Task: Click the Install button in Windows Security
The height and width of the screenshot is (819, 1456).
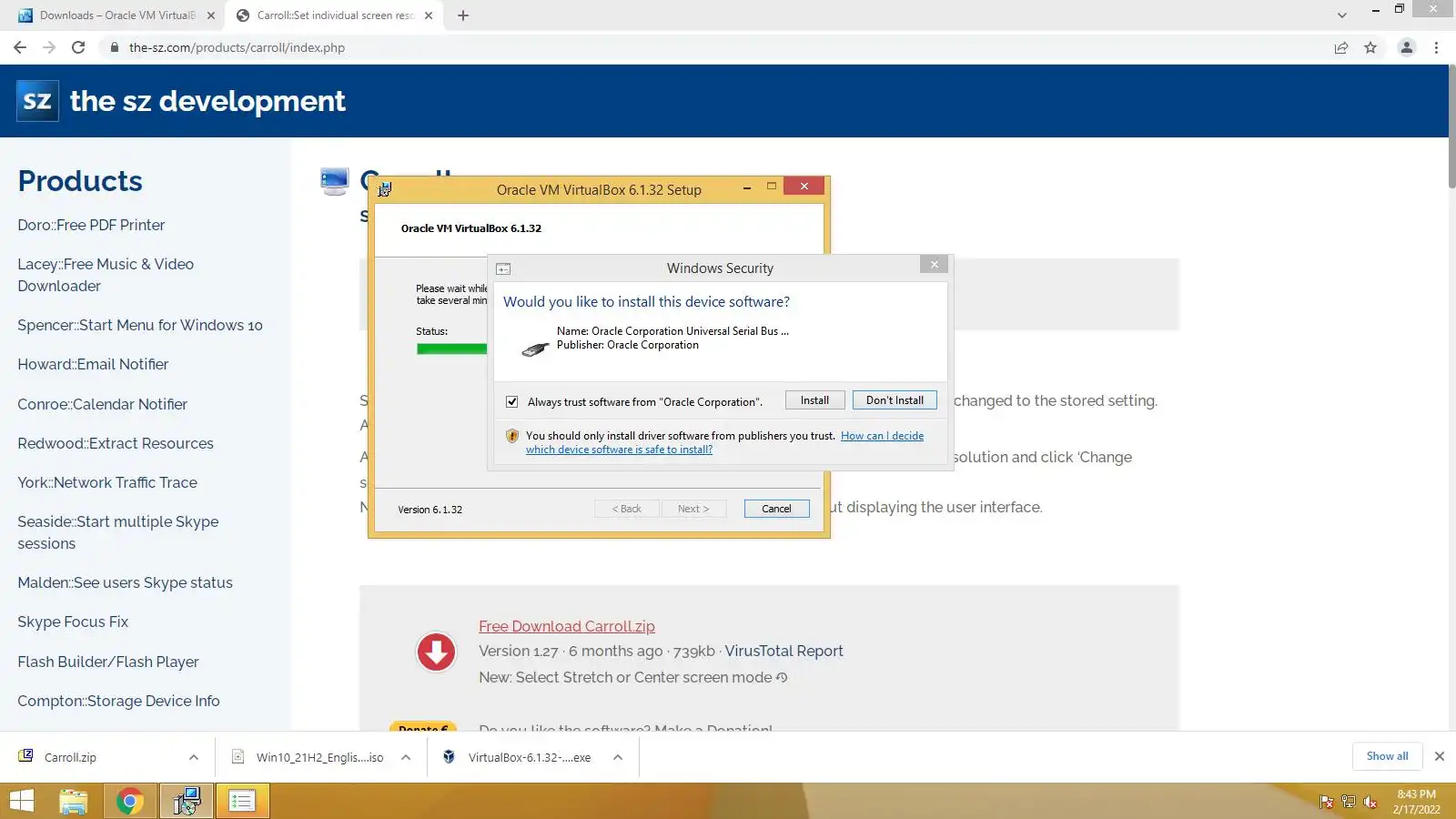Action: [x=814, y=400]
